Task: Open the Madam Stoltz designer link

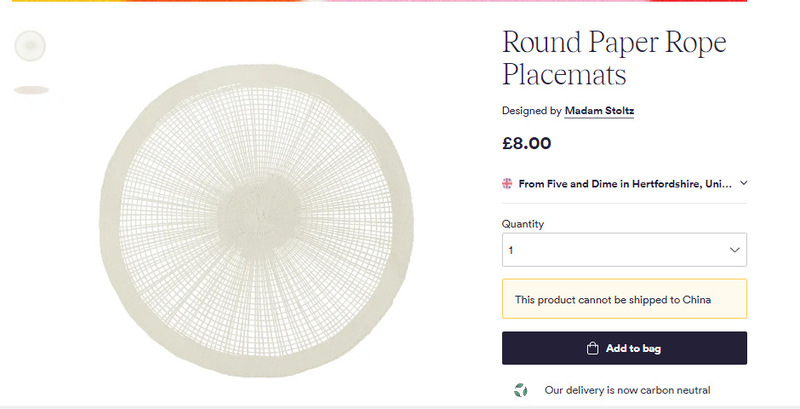Action: (x=599, y=111)
